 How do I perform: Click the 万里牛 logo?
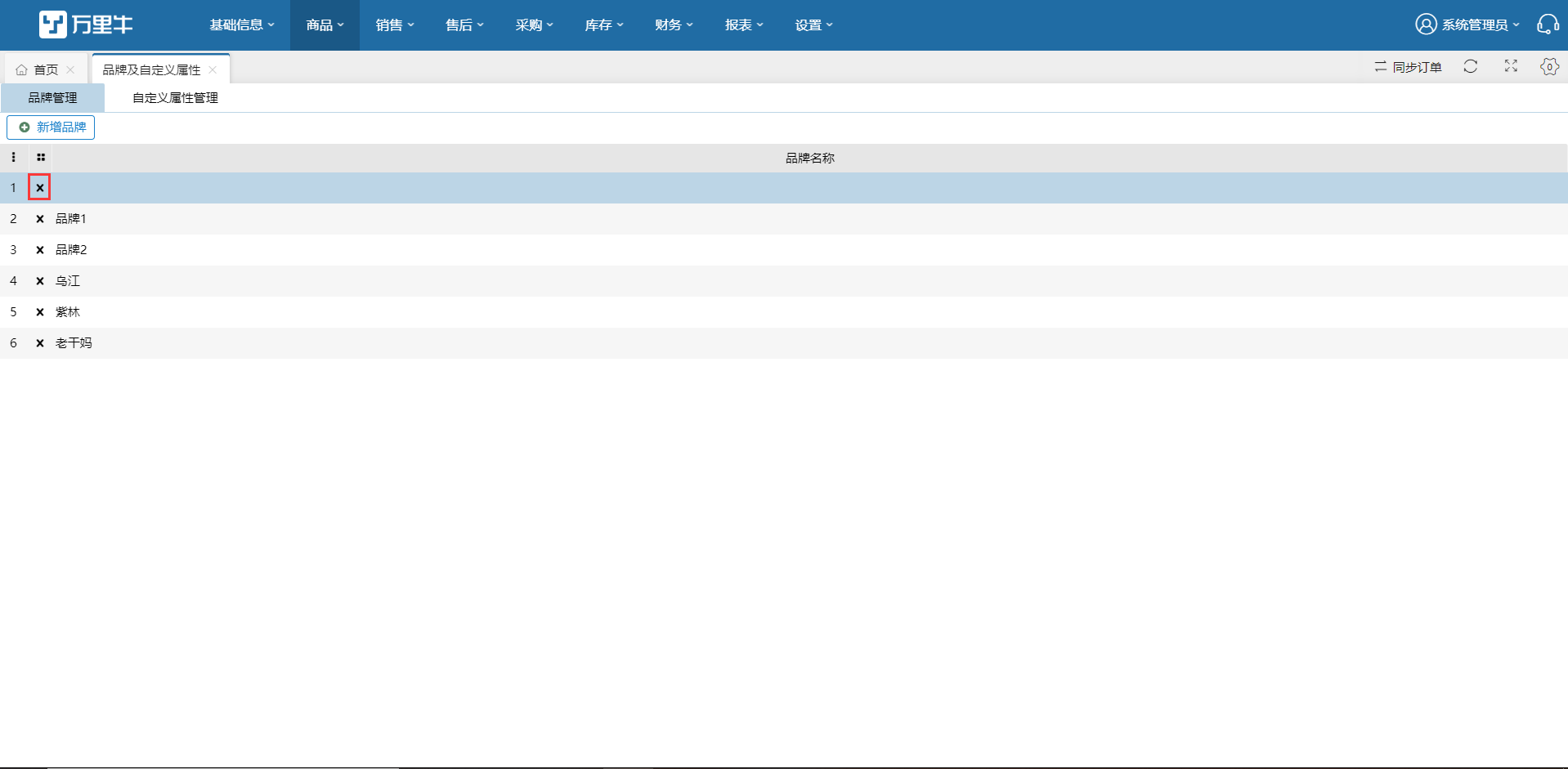click(86, 25)
